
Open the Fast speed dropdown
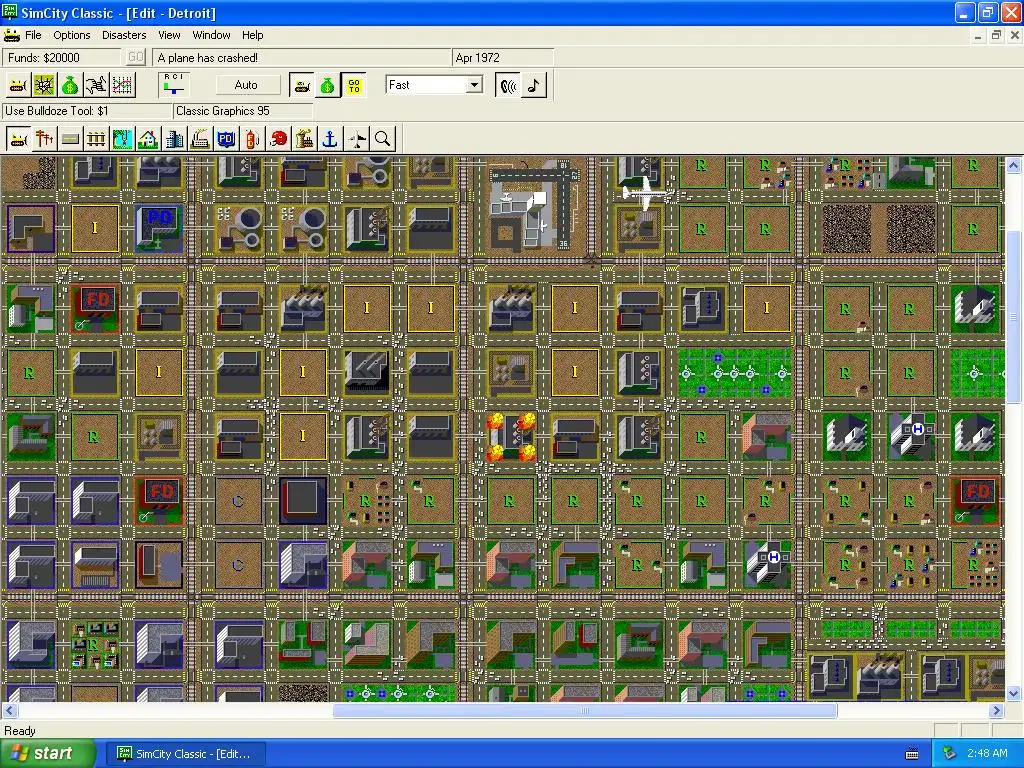[x=475, y=85]
